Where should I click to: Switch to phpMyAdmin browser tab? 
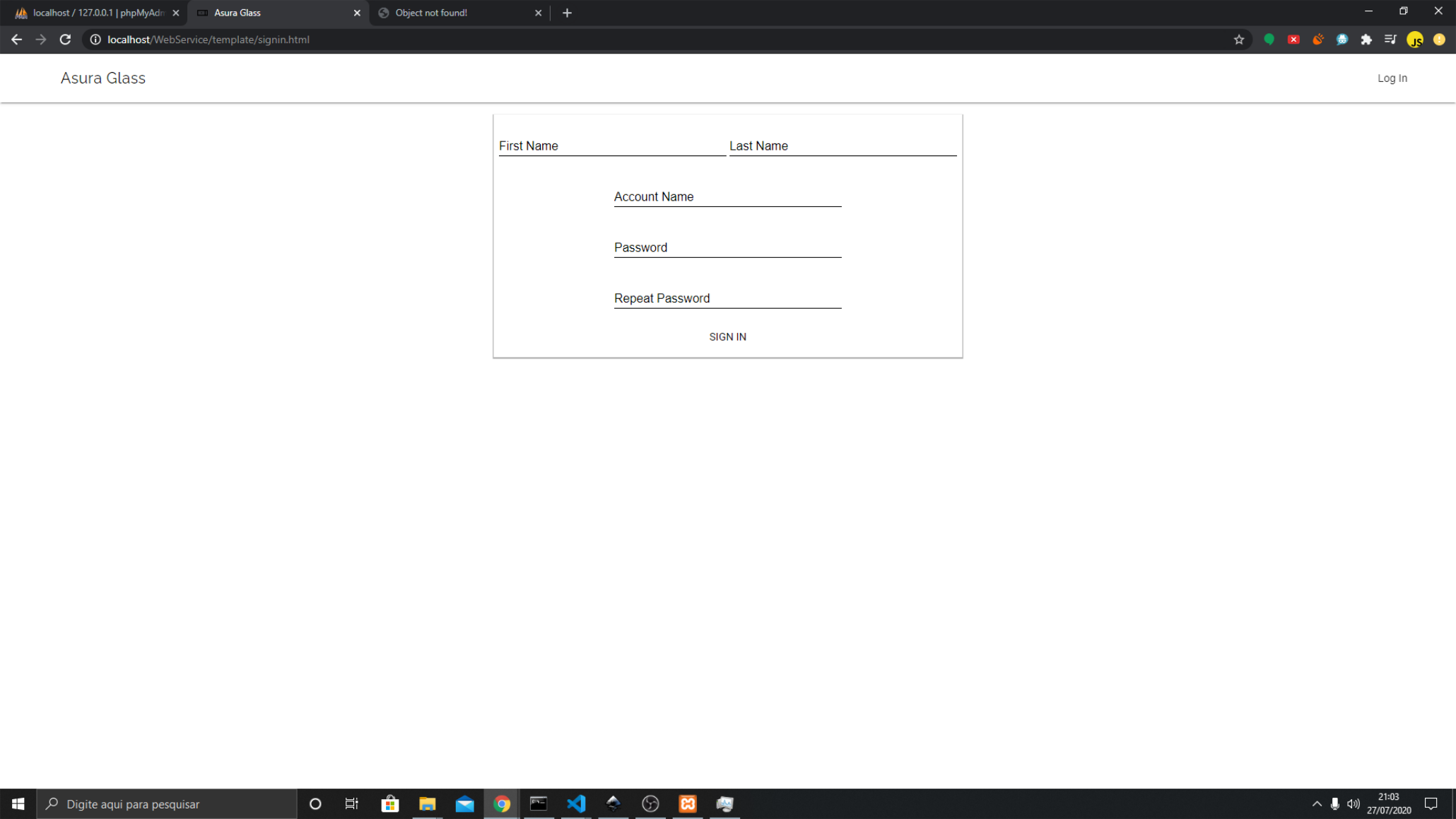(x=92, y=13)
